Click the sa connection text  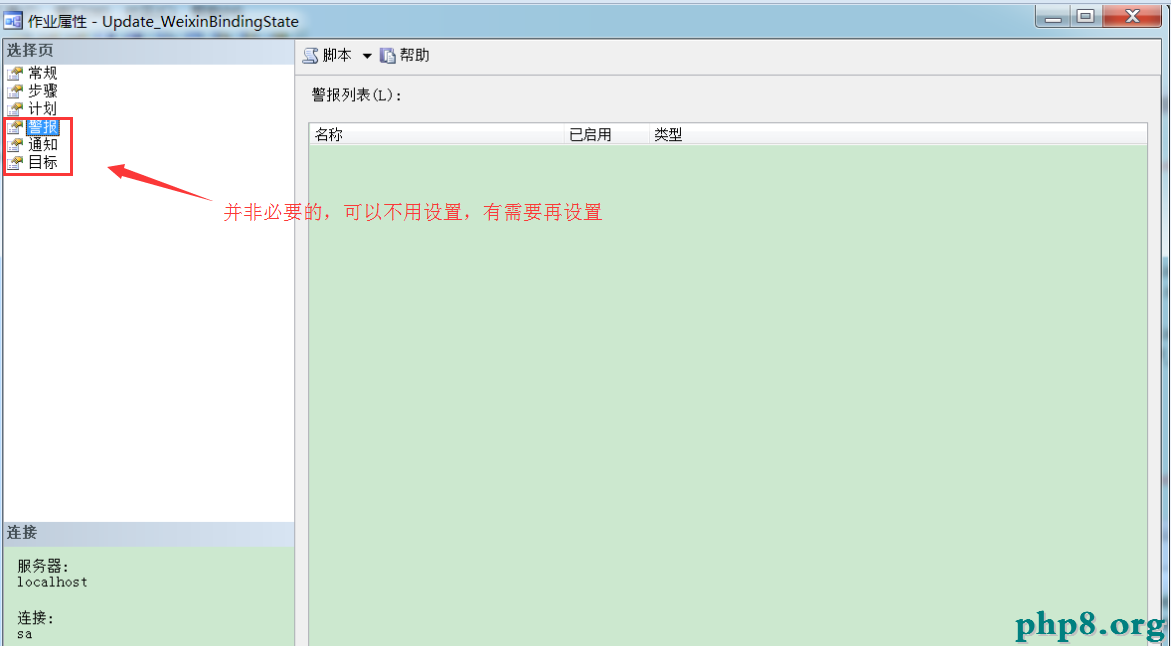25,633
